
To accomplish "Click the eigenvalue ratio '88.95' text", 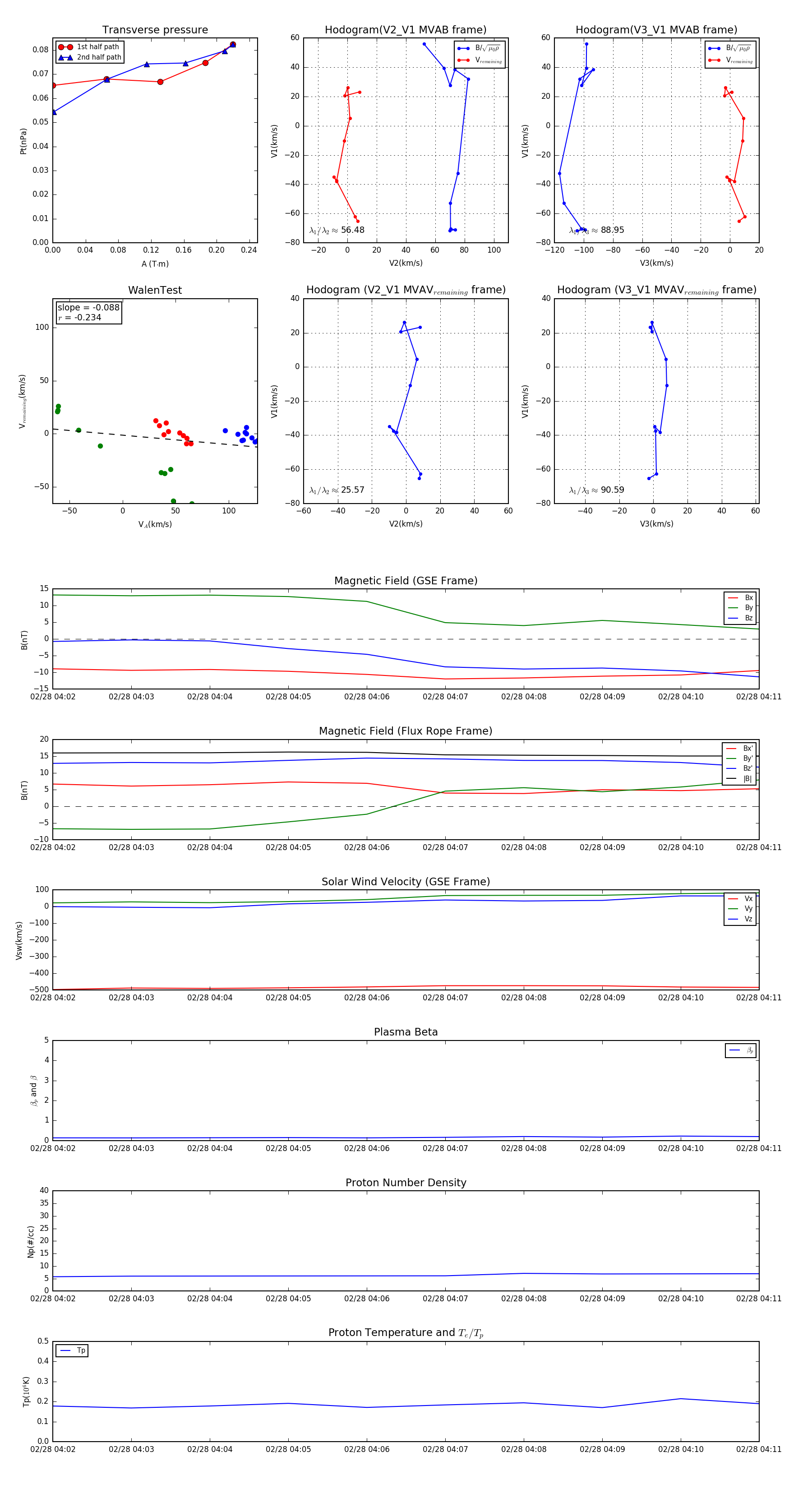I will [x=613, y=230].
